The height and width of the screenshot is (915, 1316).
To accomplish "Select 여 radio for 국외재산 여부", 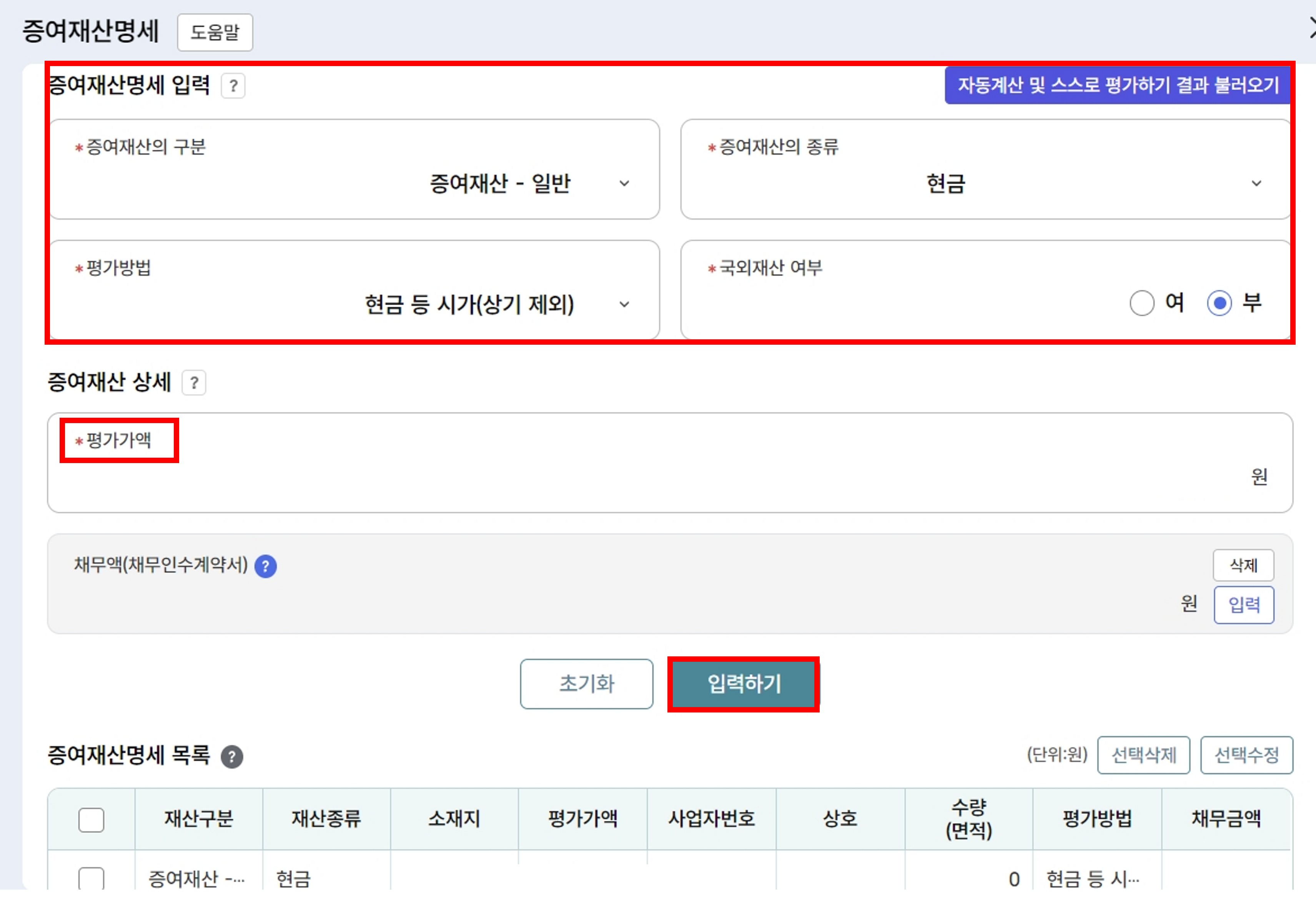I will (x=1141, y=302).
